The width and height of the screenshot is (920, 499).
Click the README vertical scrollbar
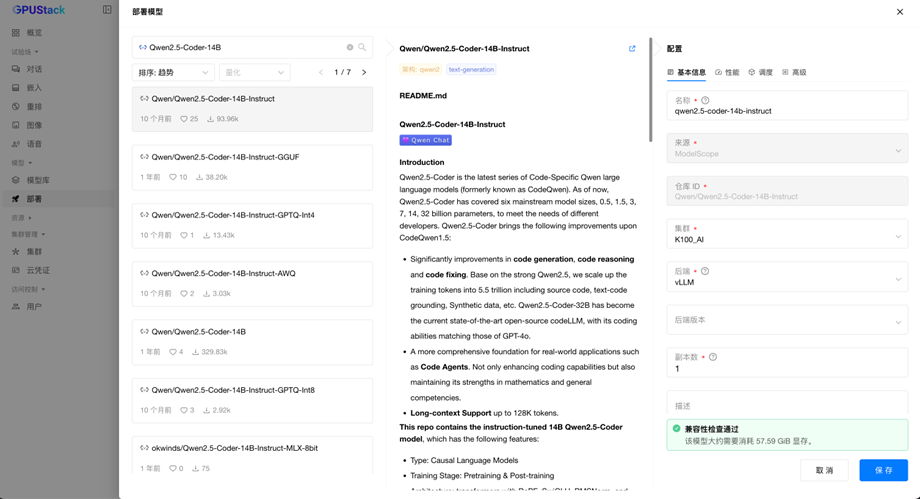(650, 90)
